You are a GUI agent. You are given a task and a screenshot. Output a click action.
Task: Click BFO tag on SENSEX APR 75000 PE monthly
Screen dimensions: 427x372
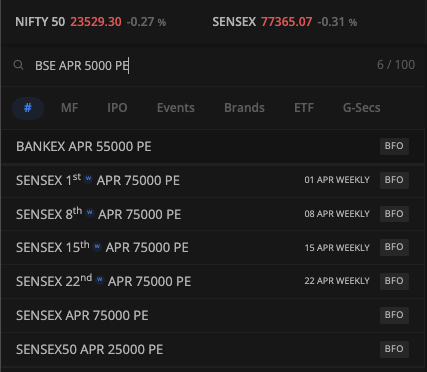[394, 315]
